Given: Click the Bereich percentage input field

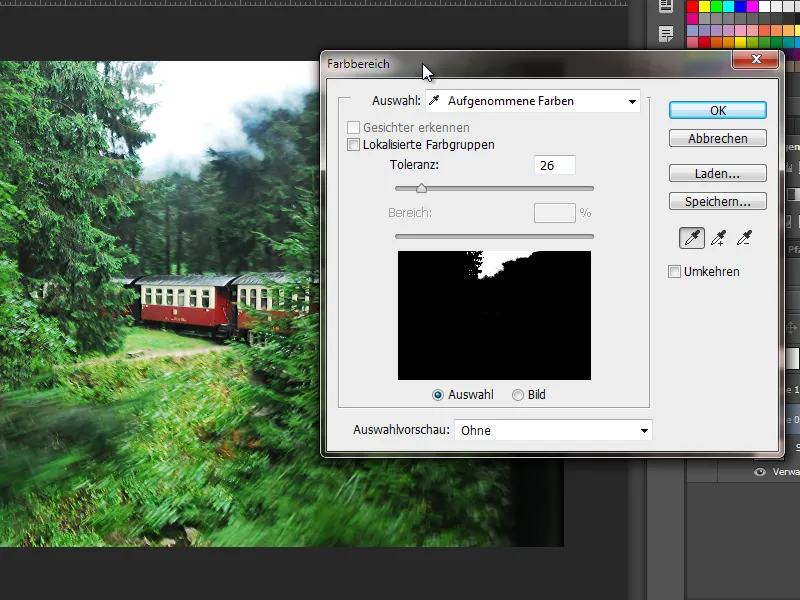Looking at the screenshot, I should coord(555,213).
